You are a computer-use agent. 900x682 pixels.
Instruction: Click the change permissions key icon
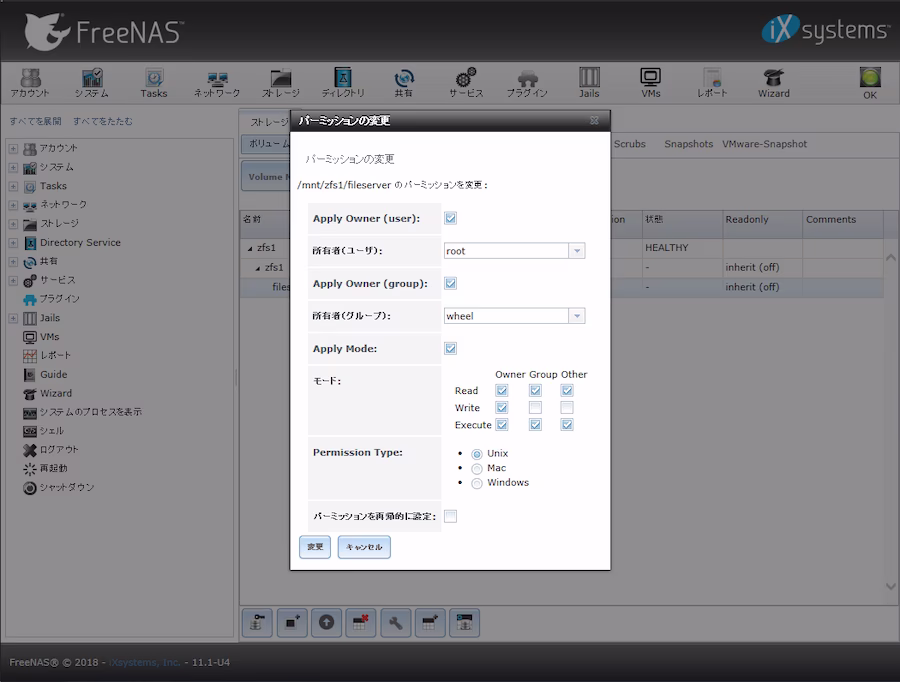coord(257,623)
